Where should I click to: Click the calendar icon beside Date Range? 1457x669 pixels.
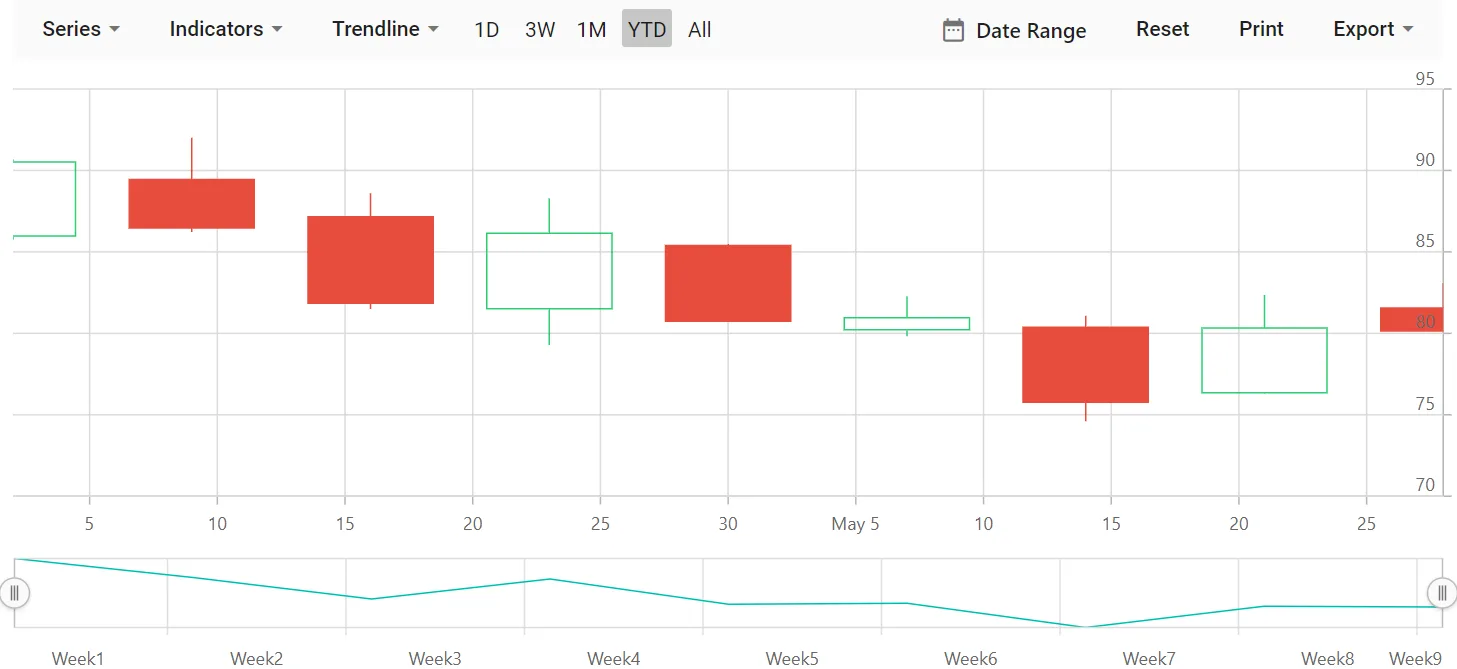pyautogui.click(x=954, y=30)
